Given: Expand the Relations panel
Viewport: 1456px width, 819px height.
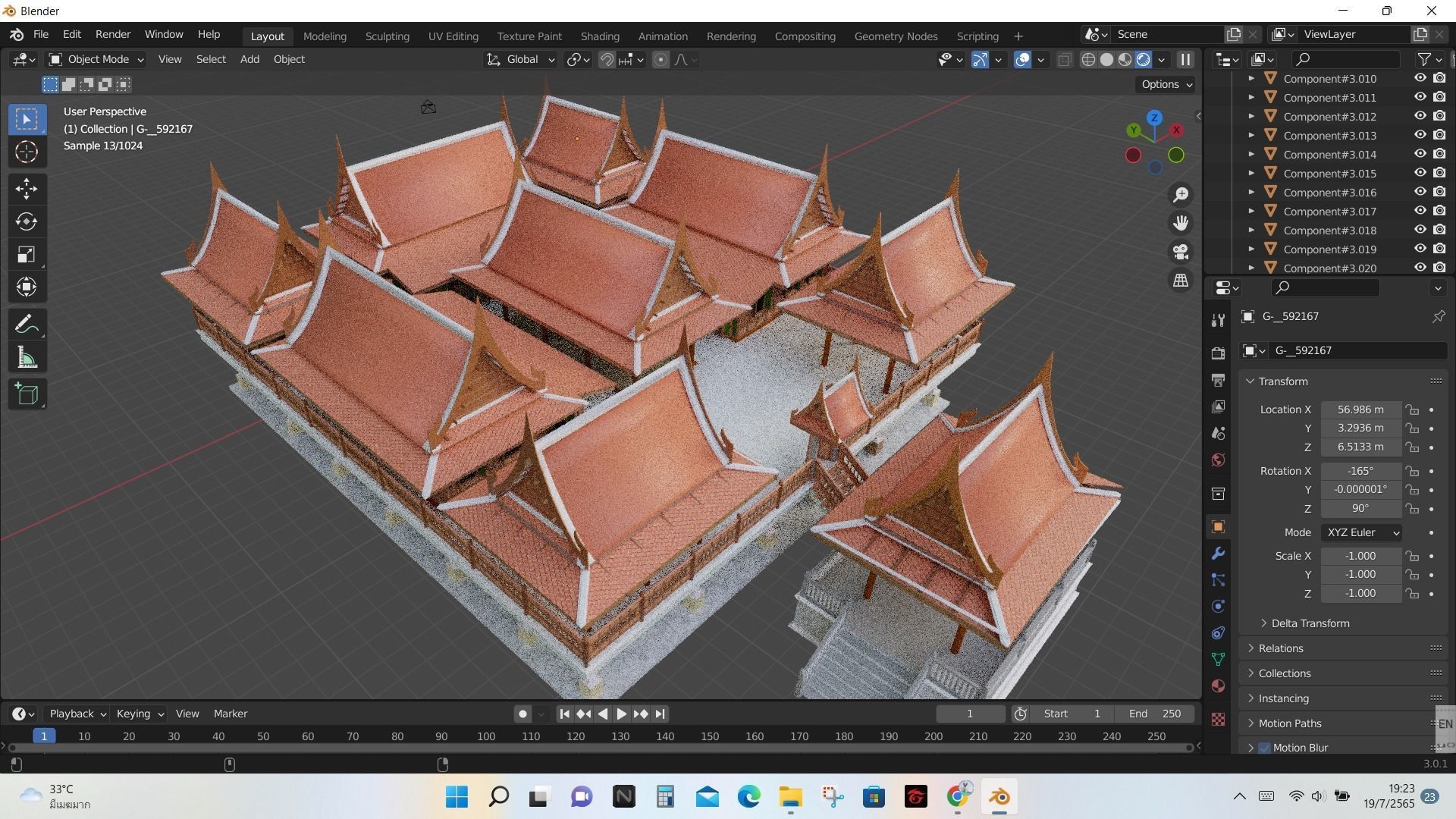Looking at the screenshot, I should point(1281,648).
